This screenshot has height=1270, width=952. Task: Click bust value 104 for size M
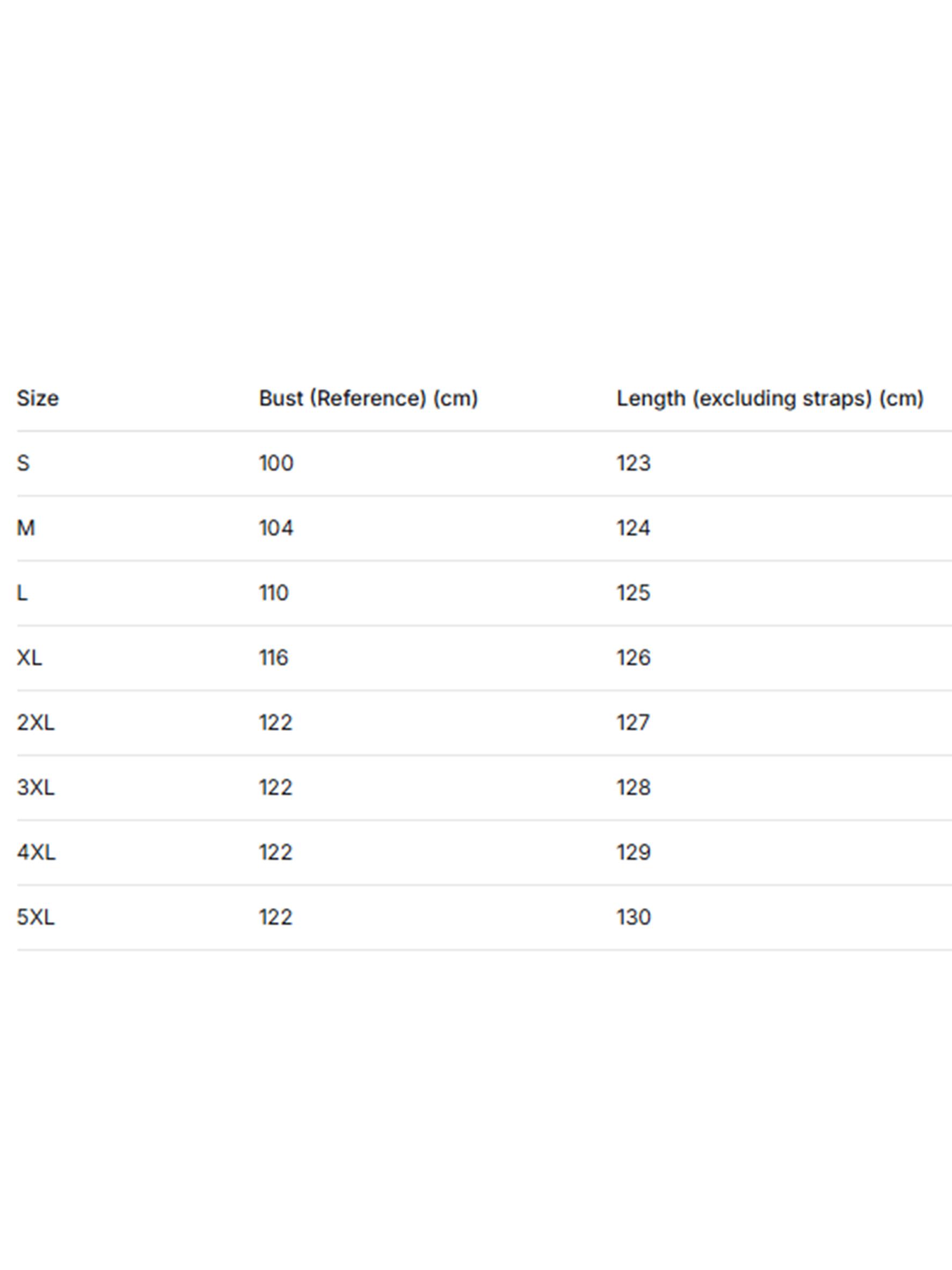pyautogui.click(x=276, y=528)
